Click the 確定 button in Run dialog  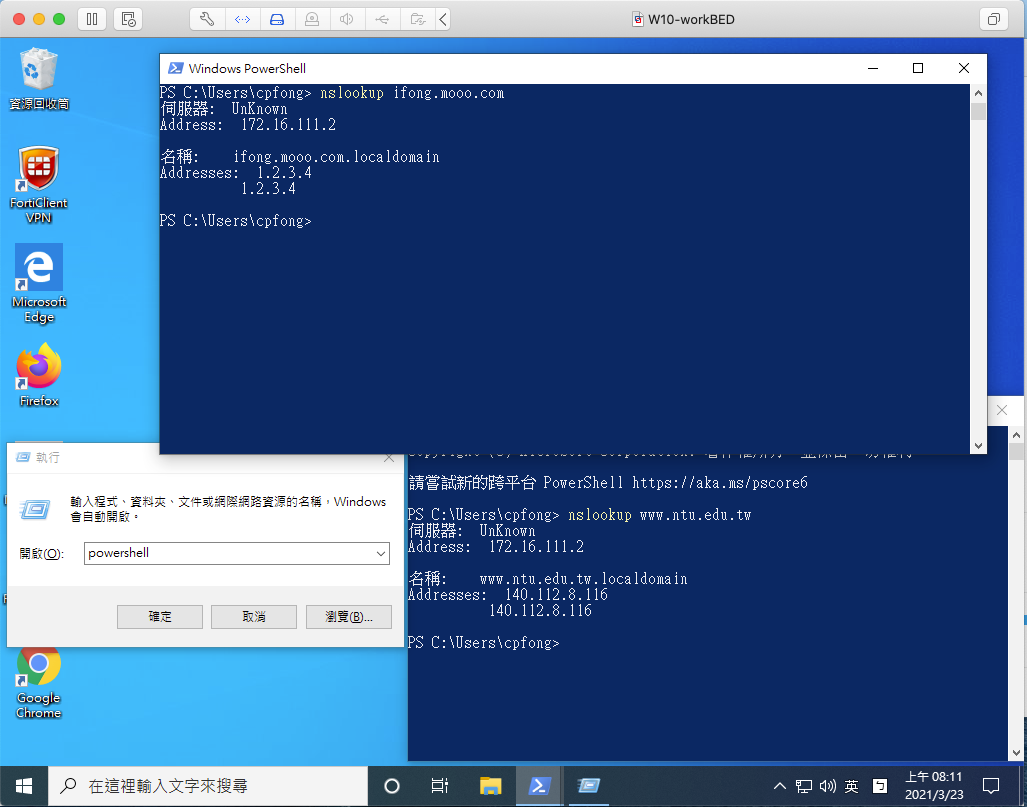(x=160, y=617)
